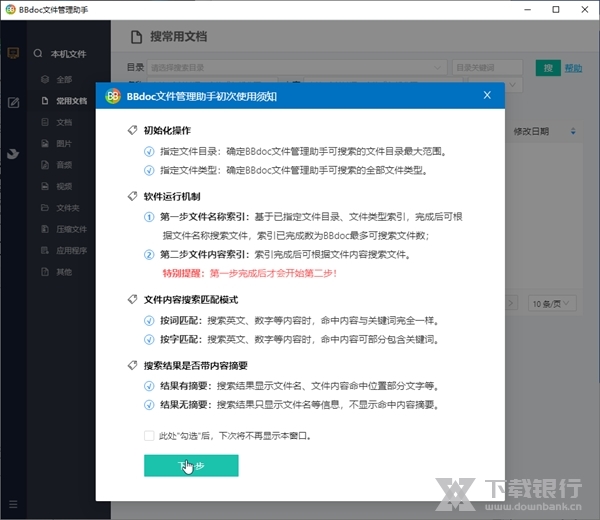600x520 pixels.
Task: Click the monitor icon in the left rail
Action: pos(13,53)
